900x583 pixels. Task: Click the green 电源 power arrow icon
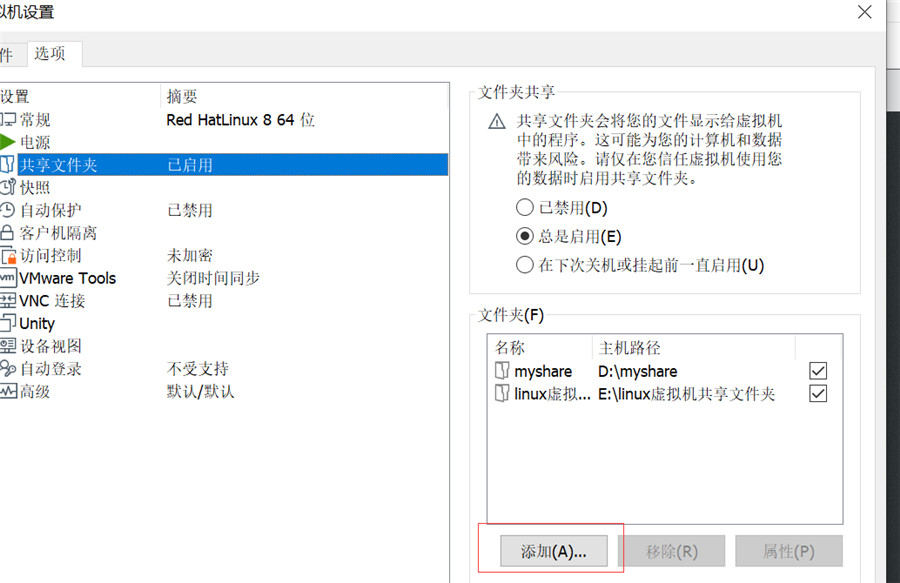pos(7,142)
